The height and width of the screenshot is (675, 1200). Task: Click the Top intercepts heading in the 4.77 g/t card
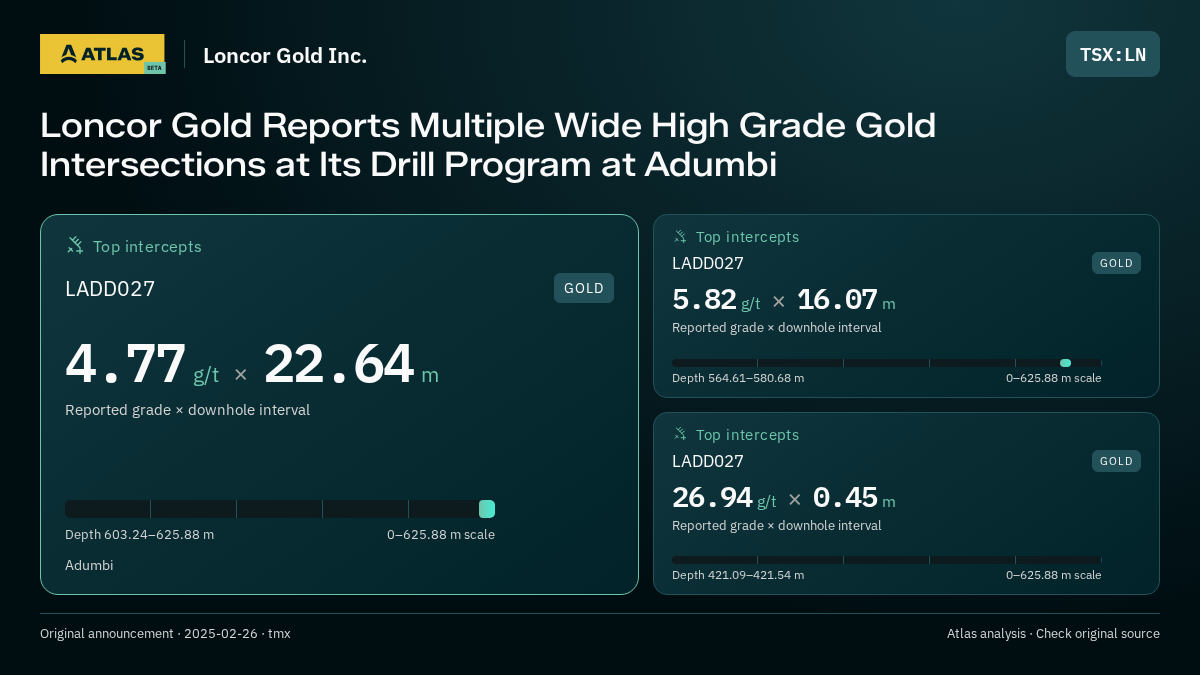147,246
